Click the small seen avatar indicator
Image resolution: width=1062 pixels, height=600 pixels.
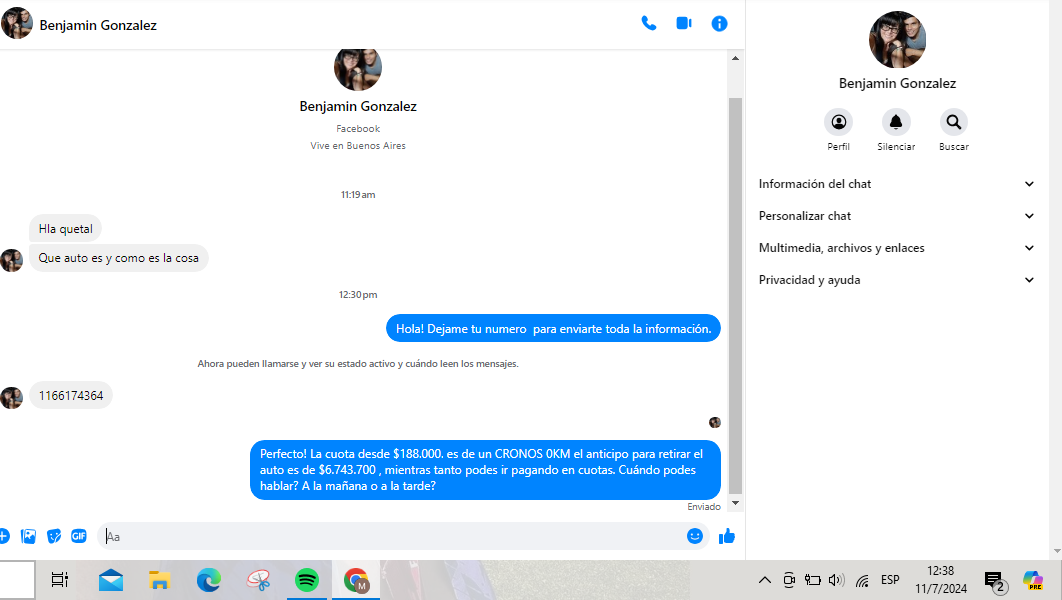pyautogui.click(x=715, y=423)
